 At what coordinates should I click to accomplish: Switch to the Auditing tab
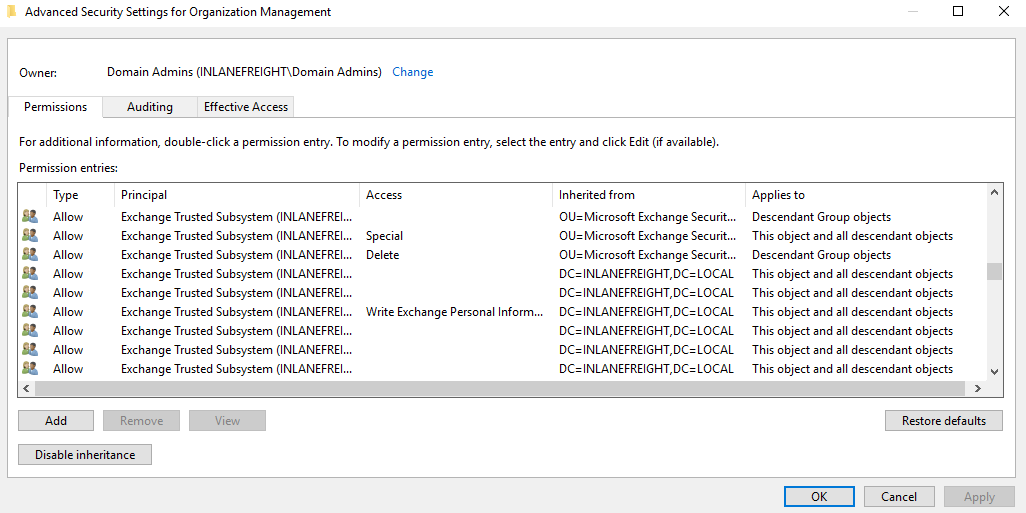149,107
